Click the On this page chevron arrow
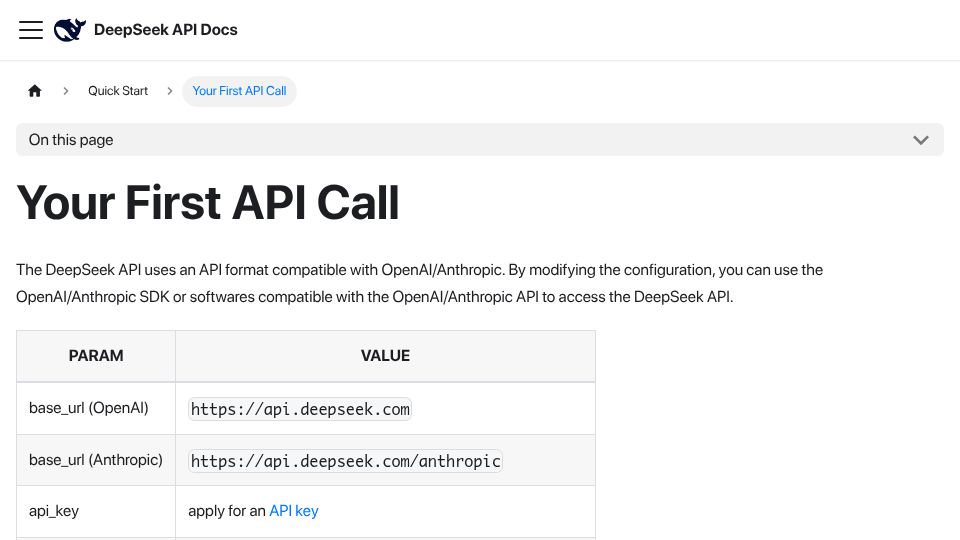 pyautogui.click(x=921, y=140)
